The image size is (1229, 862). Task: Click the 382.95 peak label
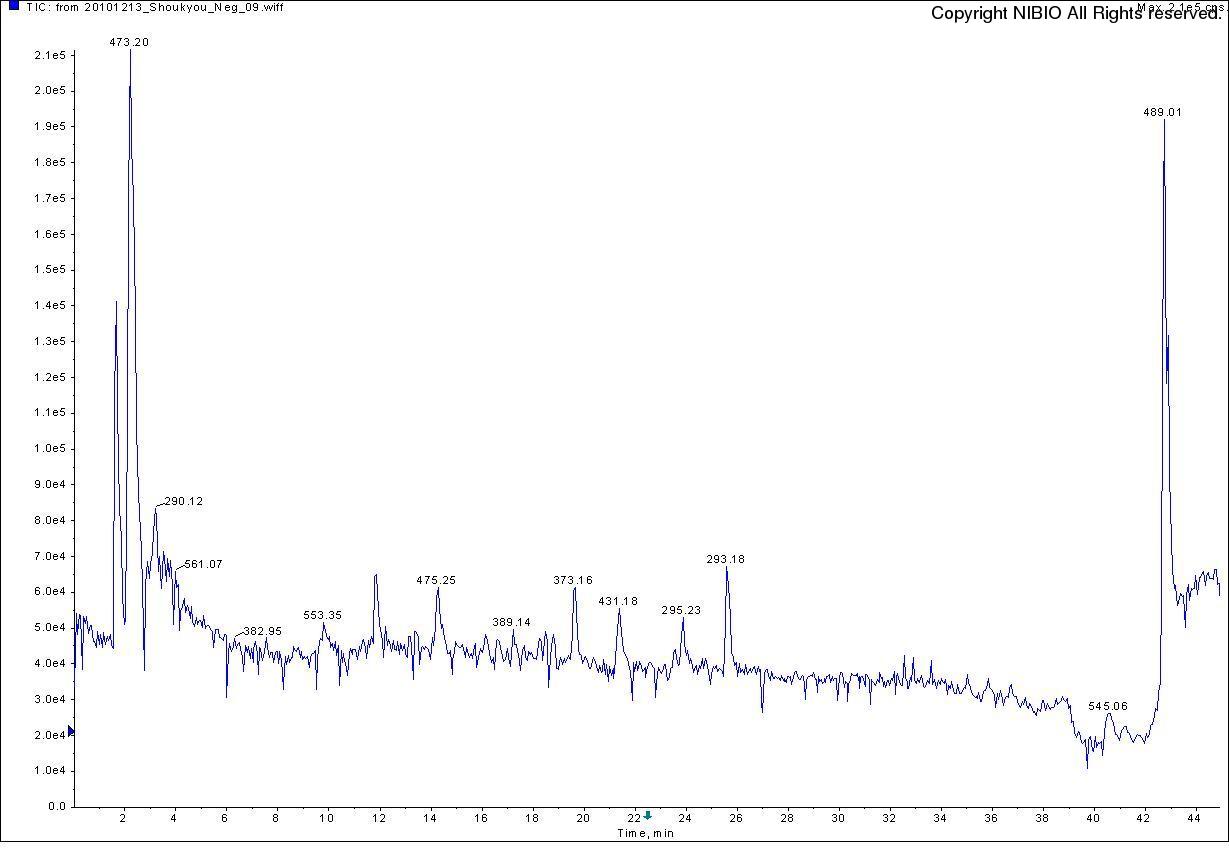click(x=262, y=631)
